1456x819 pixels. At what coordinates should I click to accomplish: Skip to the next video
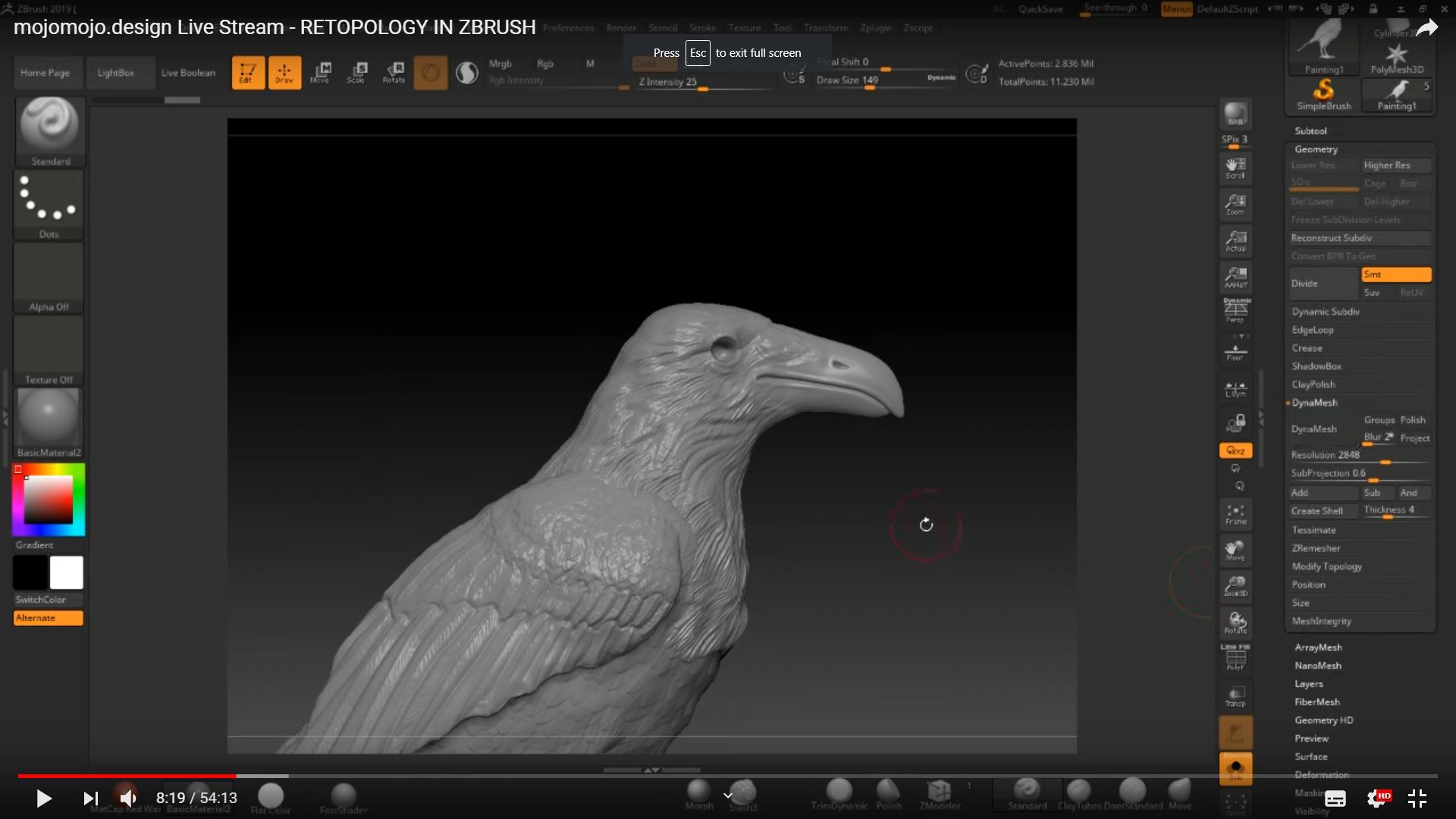click(x=90, y=799)
